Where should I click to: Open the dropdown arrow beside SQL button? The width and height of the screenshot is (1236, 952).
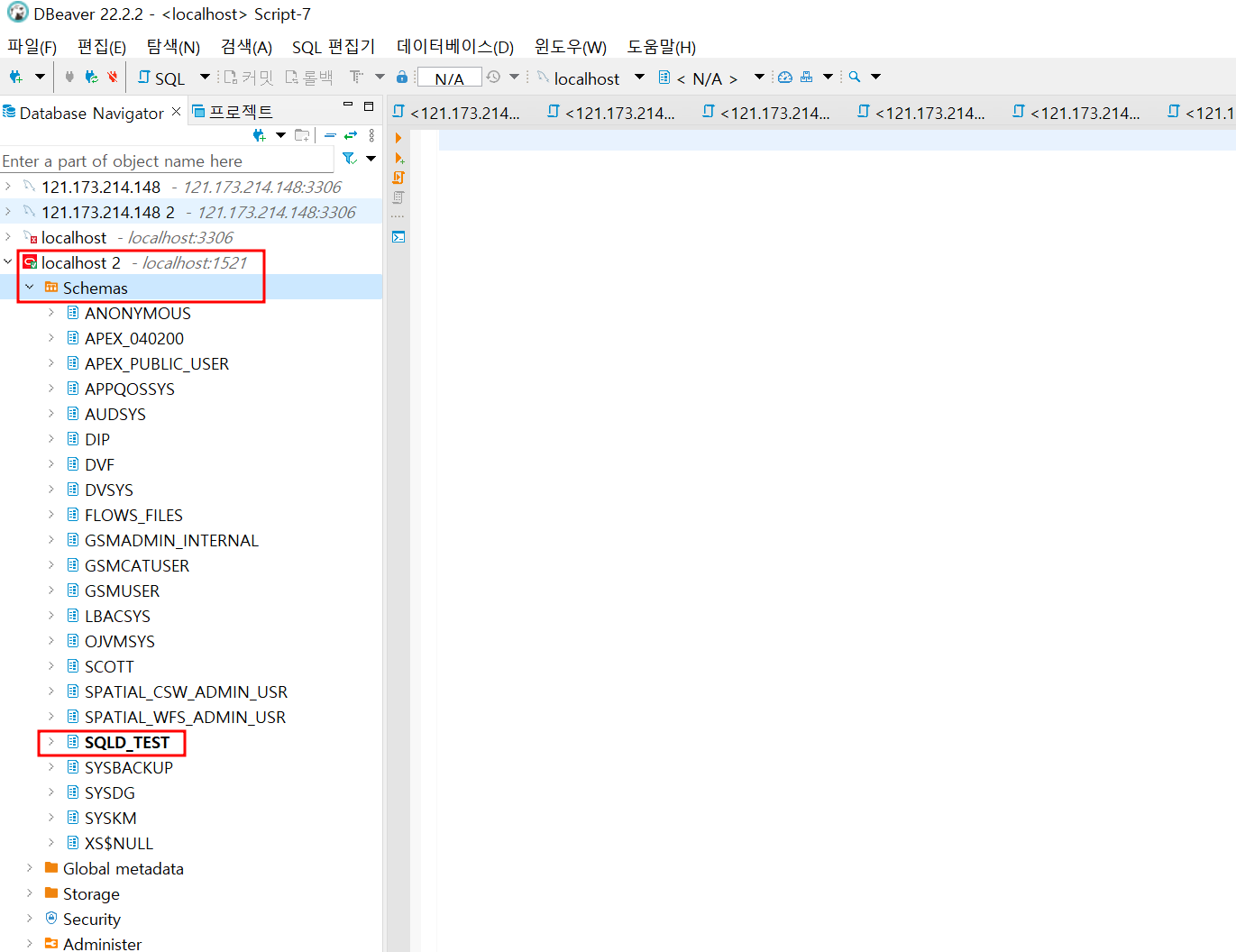click(205, 78)
